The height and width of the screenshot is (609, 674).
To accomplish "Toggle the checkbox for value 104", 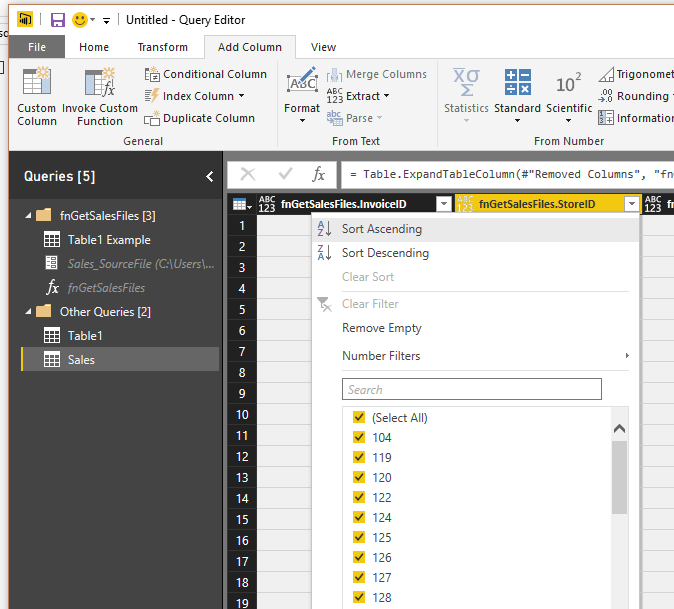I will (359, 437).
